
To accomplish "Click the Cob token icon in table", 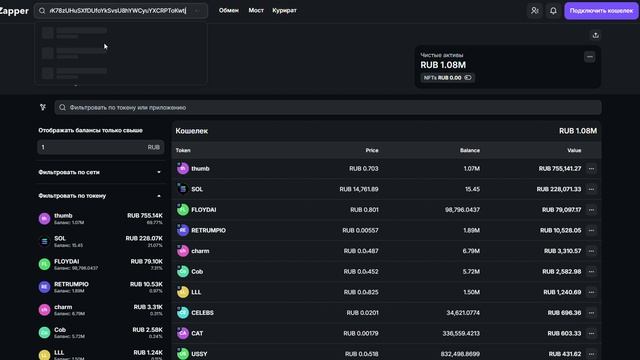I will (182, 271).
